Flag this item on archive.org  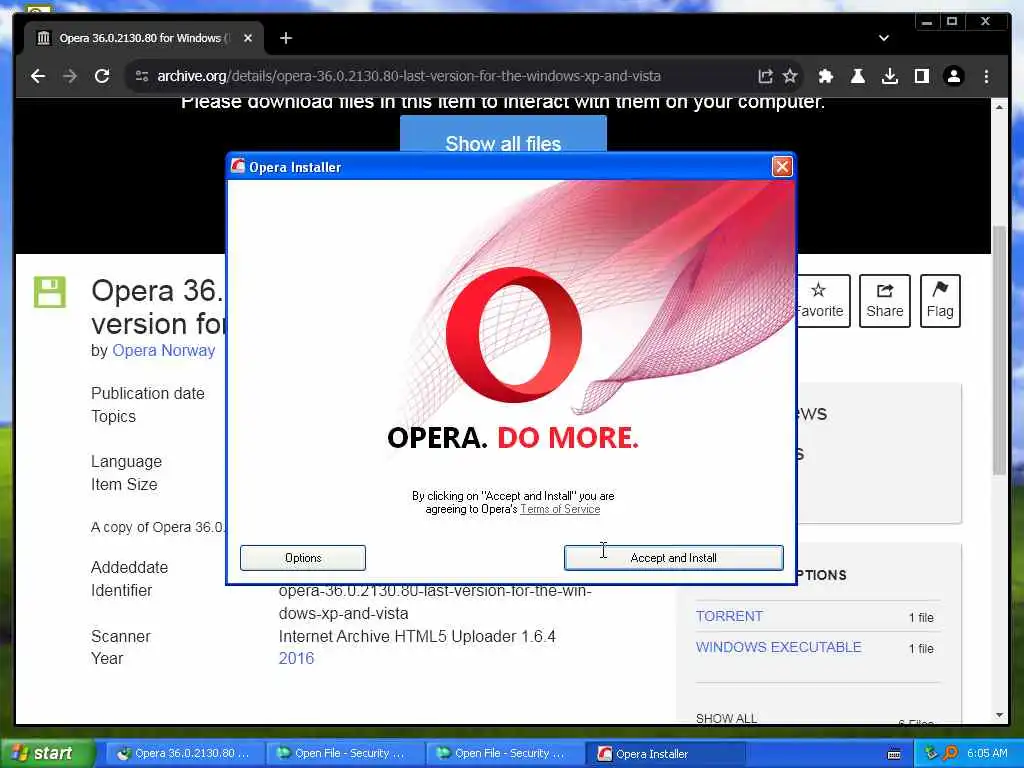coord(940,300)
